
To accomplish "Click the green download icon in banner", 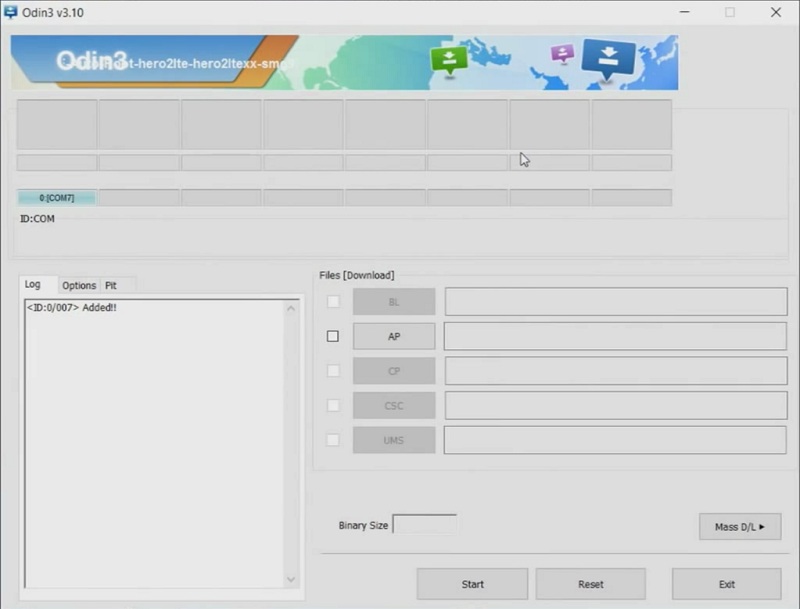I will (x=449, y=60).
